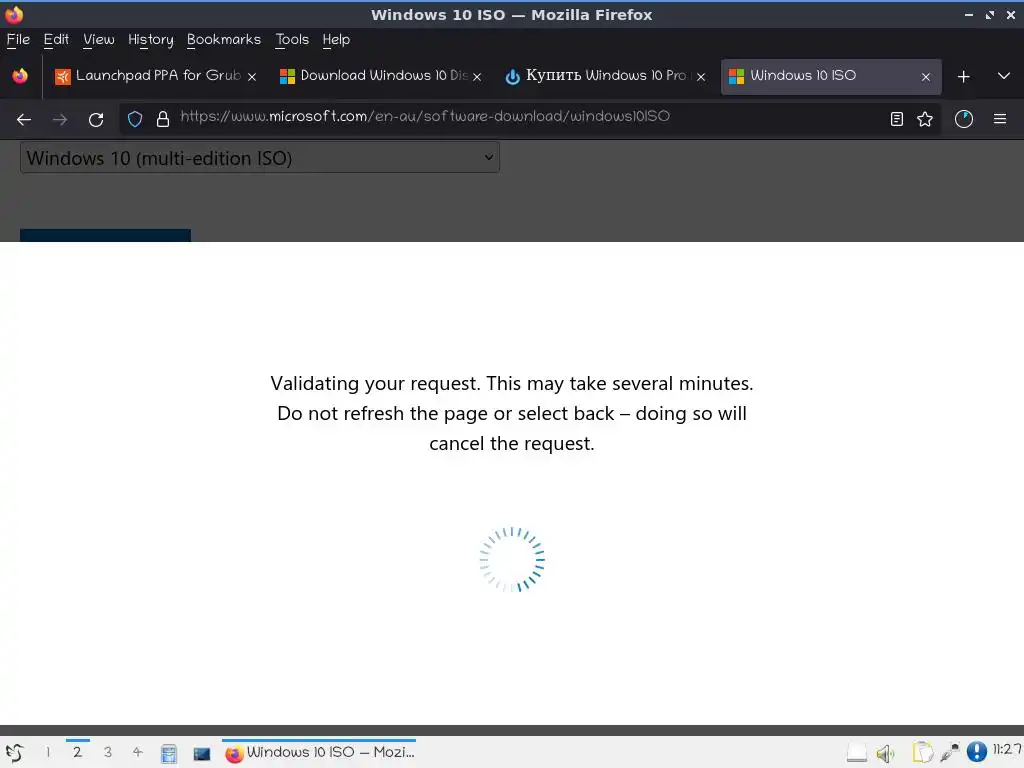The height and width of the screenshot is (768, 1024).
Task: Switch to virtual desktop 3
Action: pyautogui.click(x=108, y=752)
